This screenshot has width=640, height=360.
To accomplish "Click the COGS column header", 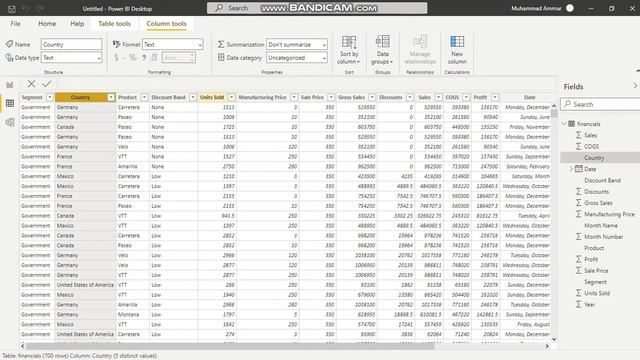I will click(x=452, y=97).
